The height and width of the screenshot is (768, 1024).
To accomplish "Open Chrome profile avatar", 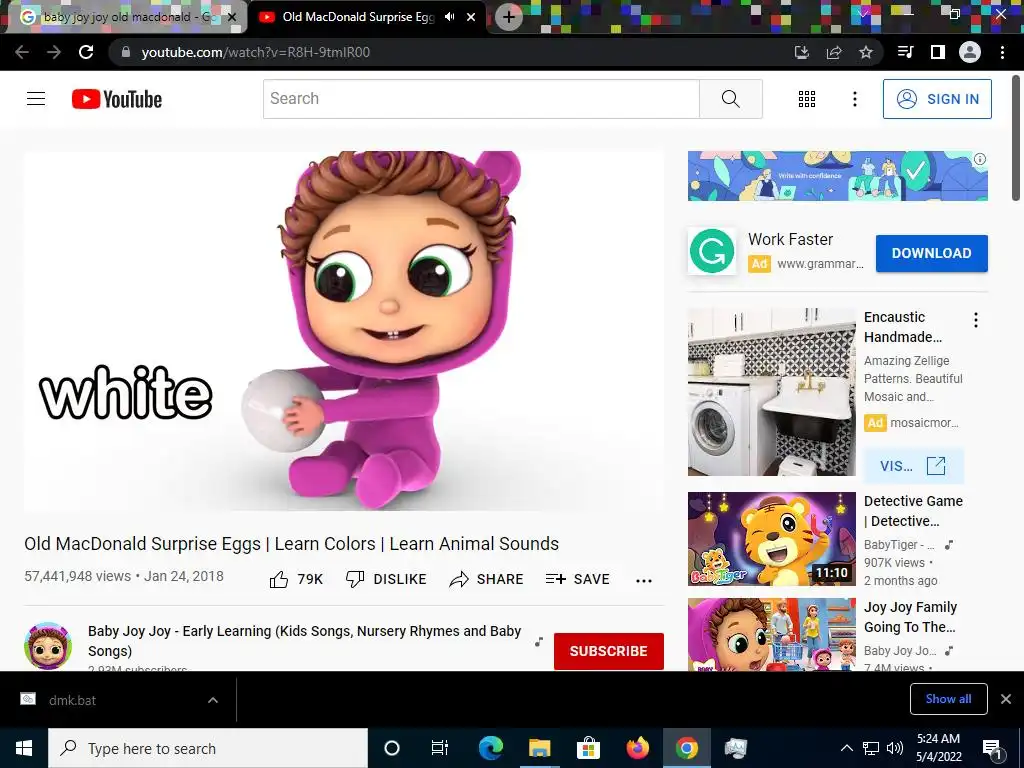I will pyautogui.click(x=970, y=52).
